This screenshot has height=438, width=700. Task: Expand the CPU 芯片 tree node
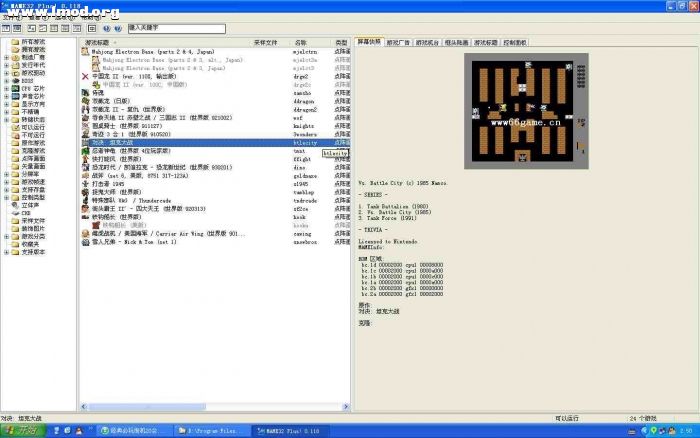click(7, 88)
